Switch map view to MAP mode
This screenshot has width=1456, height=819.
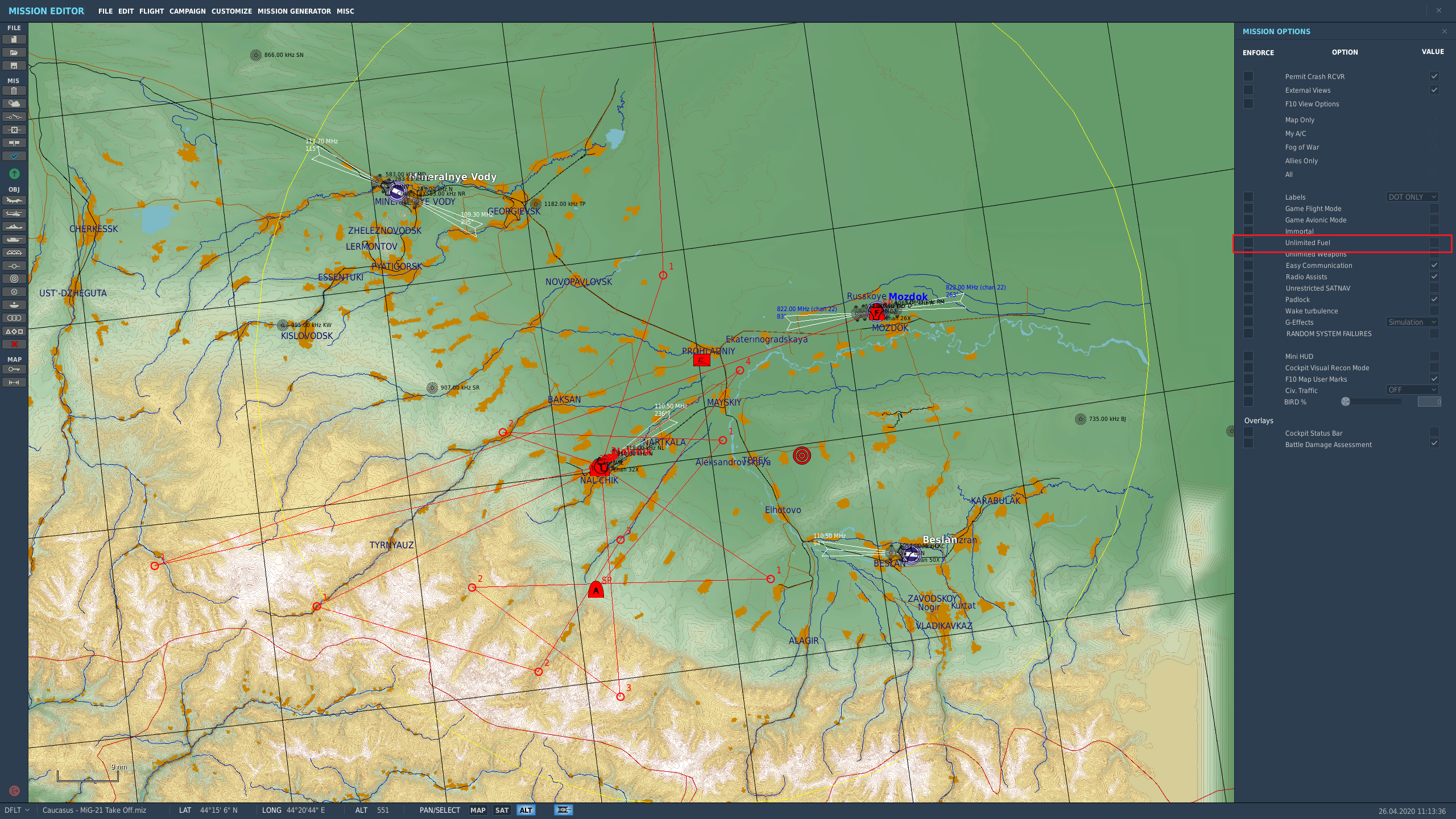[478, 810]
